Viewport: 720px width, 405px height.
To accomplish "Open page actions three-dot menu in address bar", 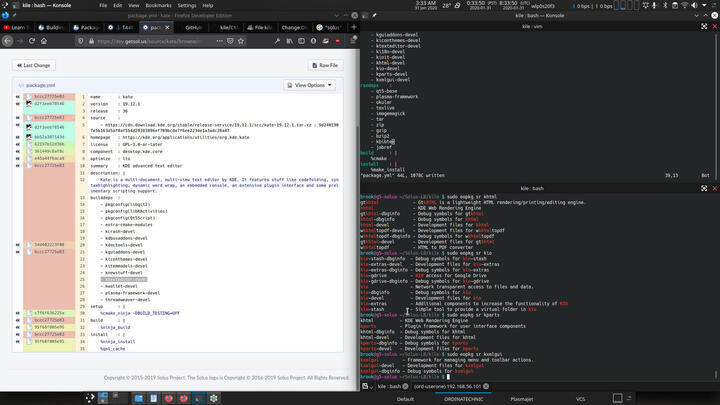I will pos(219,41).
